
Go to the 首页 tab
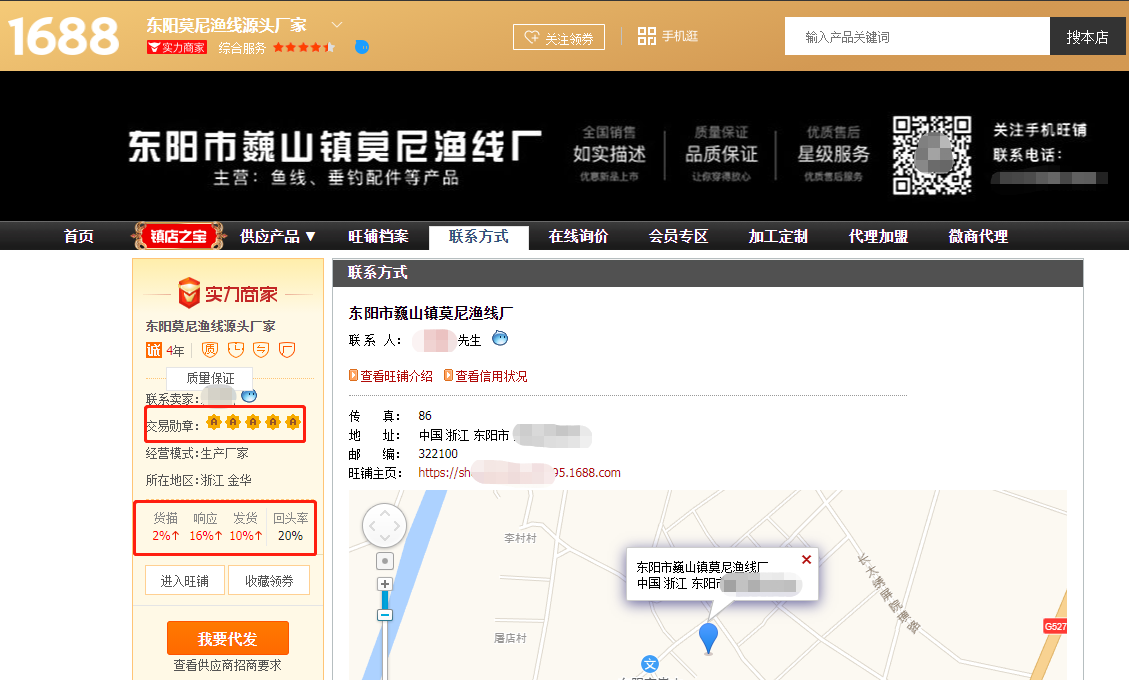pos(78,236)
